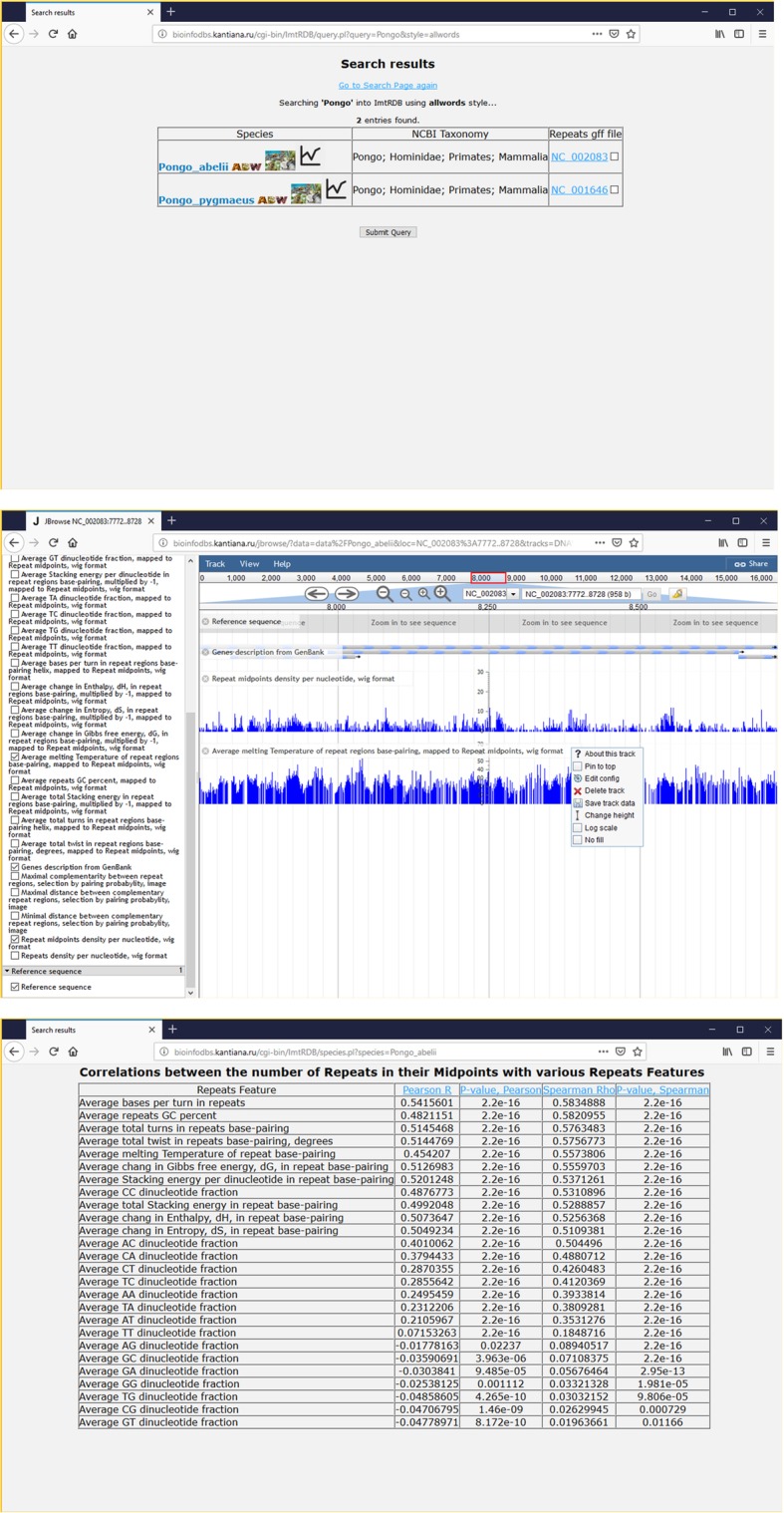
Task: Open the line chart icon for Pongo_abelii
Action: point(311,156)
